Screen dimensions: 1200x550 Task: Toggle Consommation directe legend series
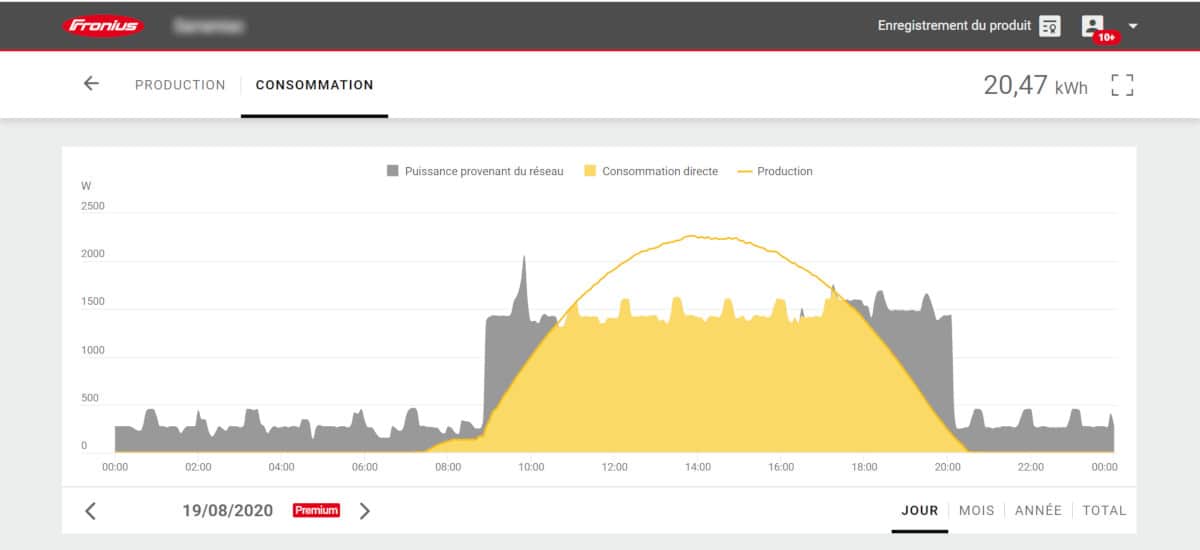[x=651, y=171]
